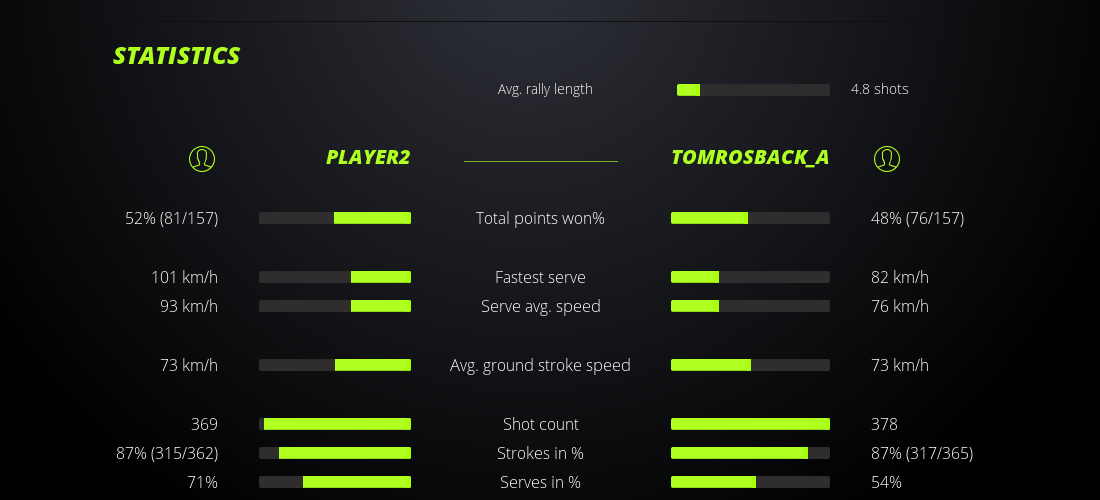This screenshot has width=1100, height=500.
Task: Select the Fastest serve label
Action: [540, 277]
